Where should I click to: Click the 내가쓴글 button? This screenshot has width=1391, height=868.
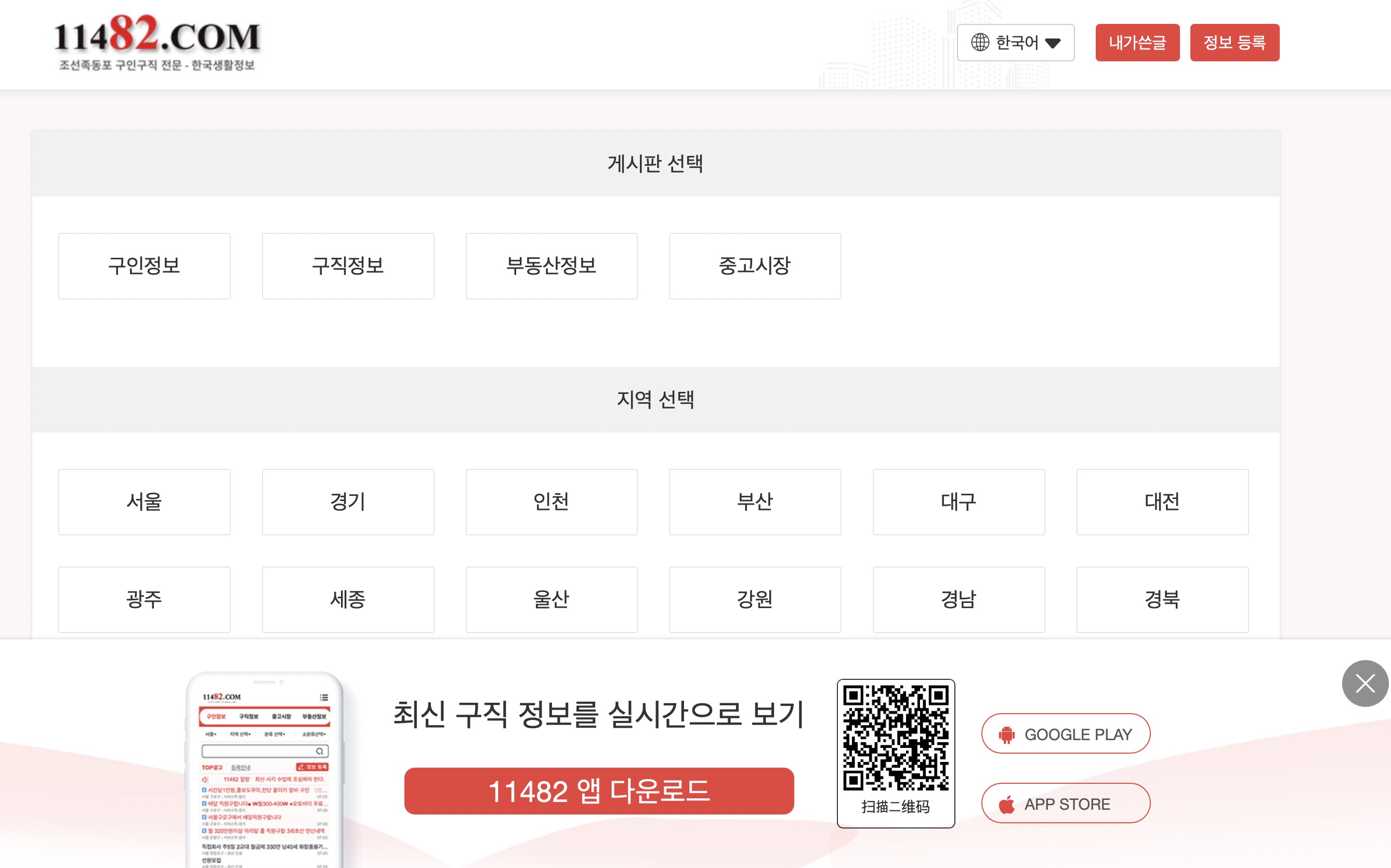coord(1137,42)
